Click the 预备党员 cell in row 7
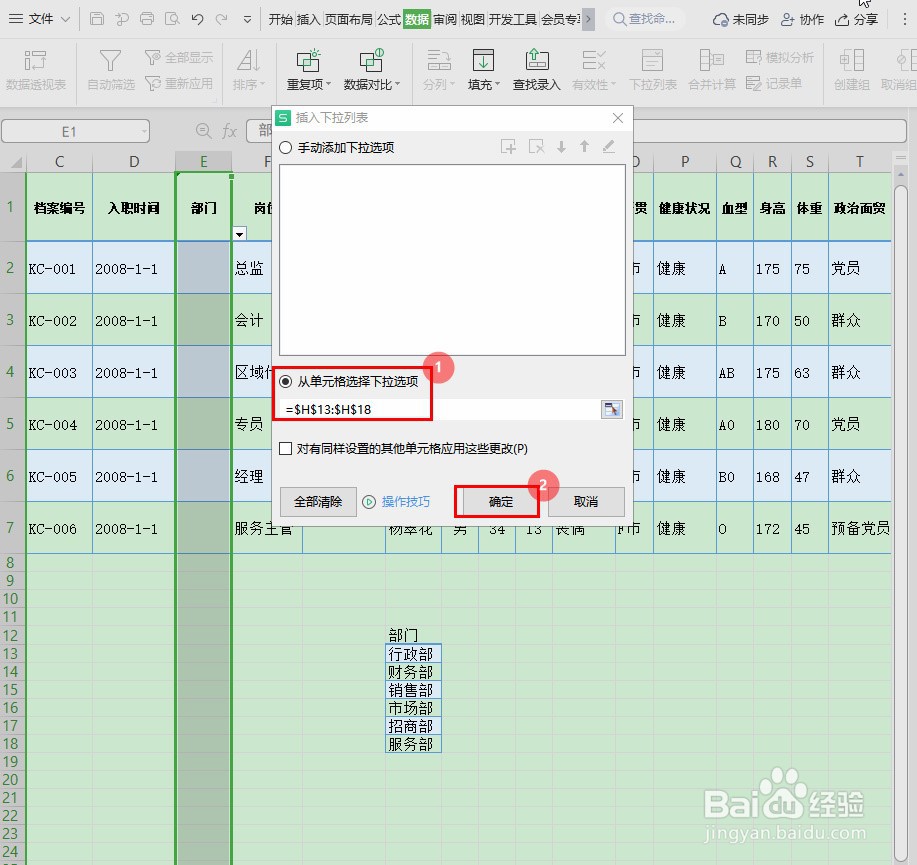This screenshot has width=917, height=865. (860, 528)
